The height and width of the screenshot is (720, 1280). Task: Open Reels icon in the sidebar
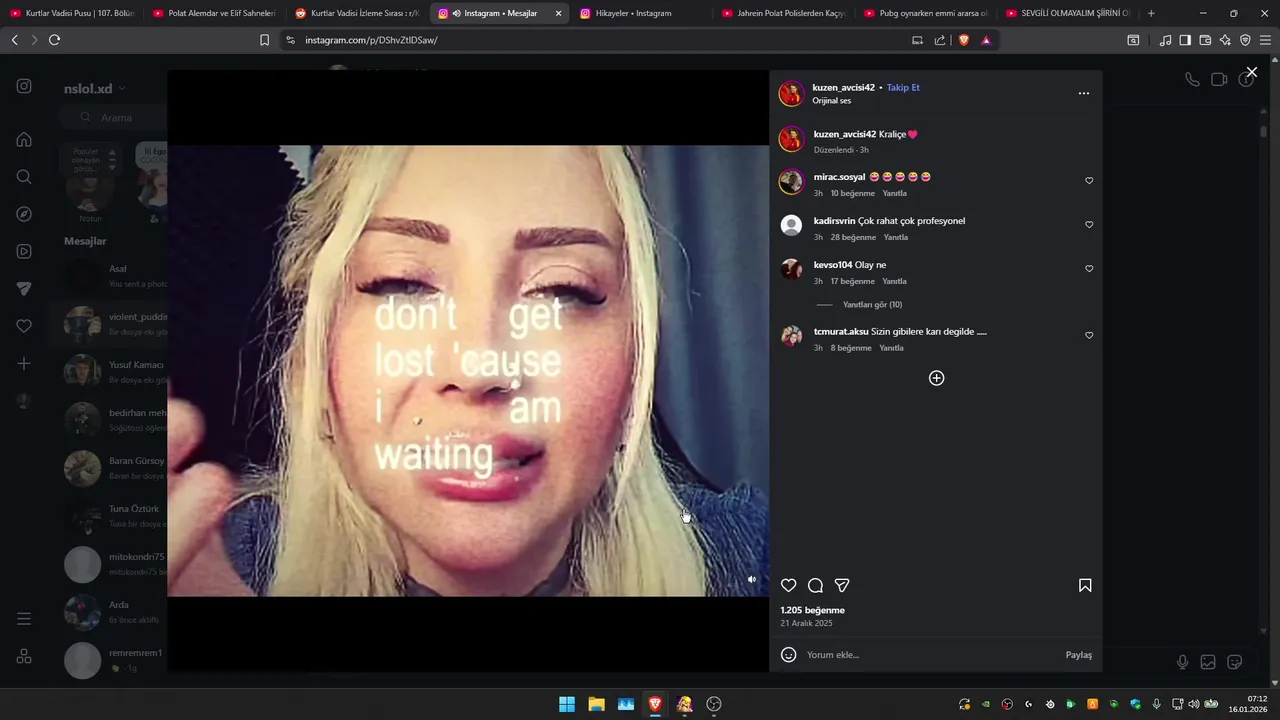(24, 251)
